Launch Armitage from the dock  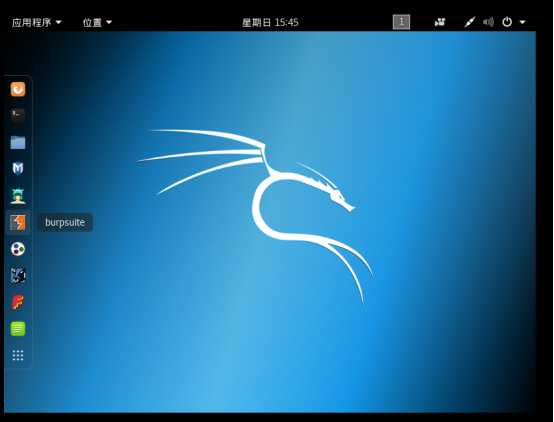click(18, 196)
